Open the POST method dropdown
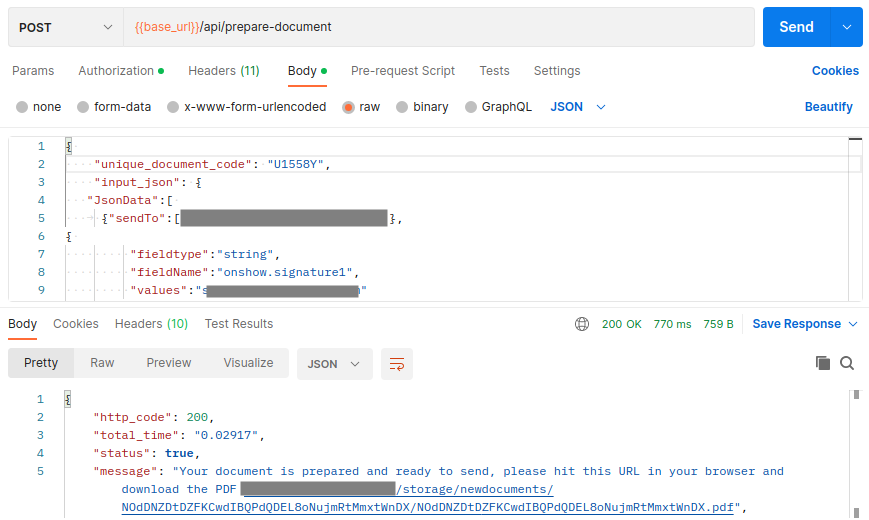The image size is (869, 520). coord(65,27)
